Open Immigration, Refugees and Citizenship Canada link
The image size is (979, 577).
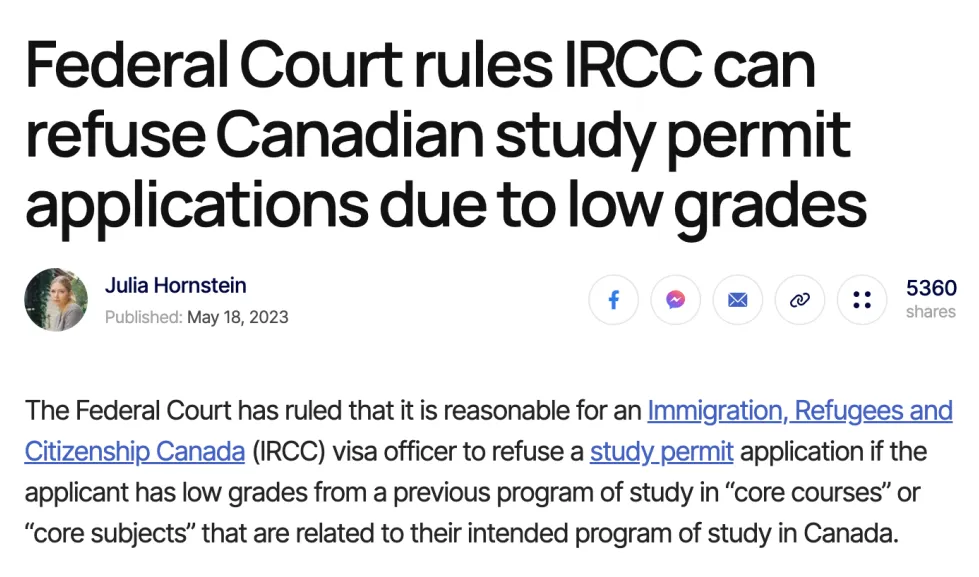[799, 411]
